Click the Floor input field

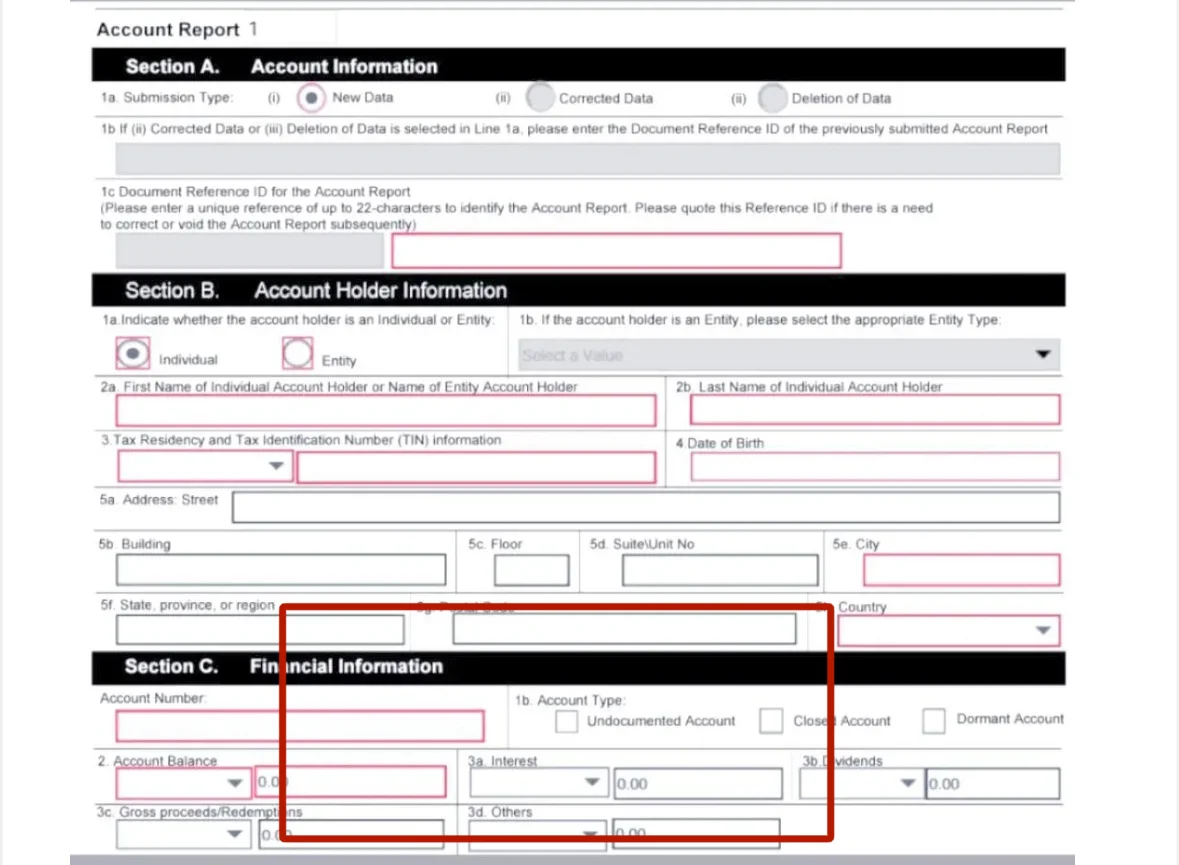532,570
